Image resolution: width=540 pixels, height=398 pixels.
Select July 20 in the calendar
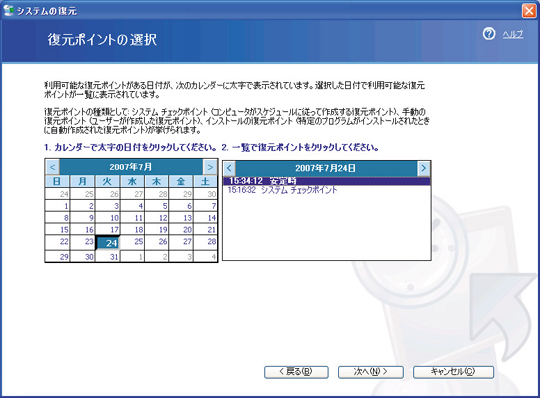pos(181,229)
